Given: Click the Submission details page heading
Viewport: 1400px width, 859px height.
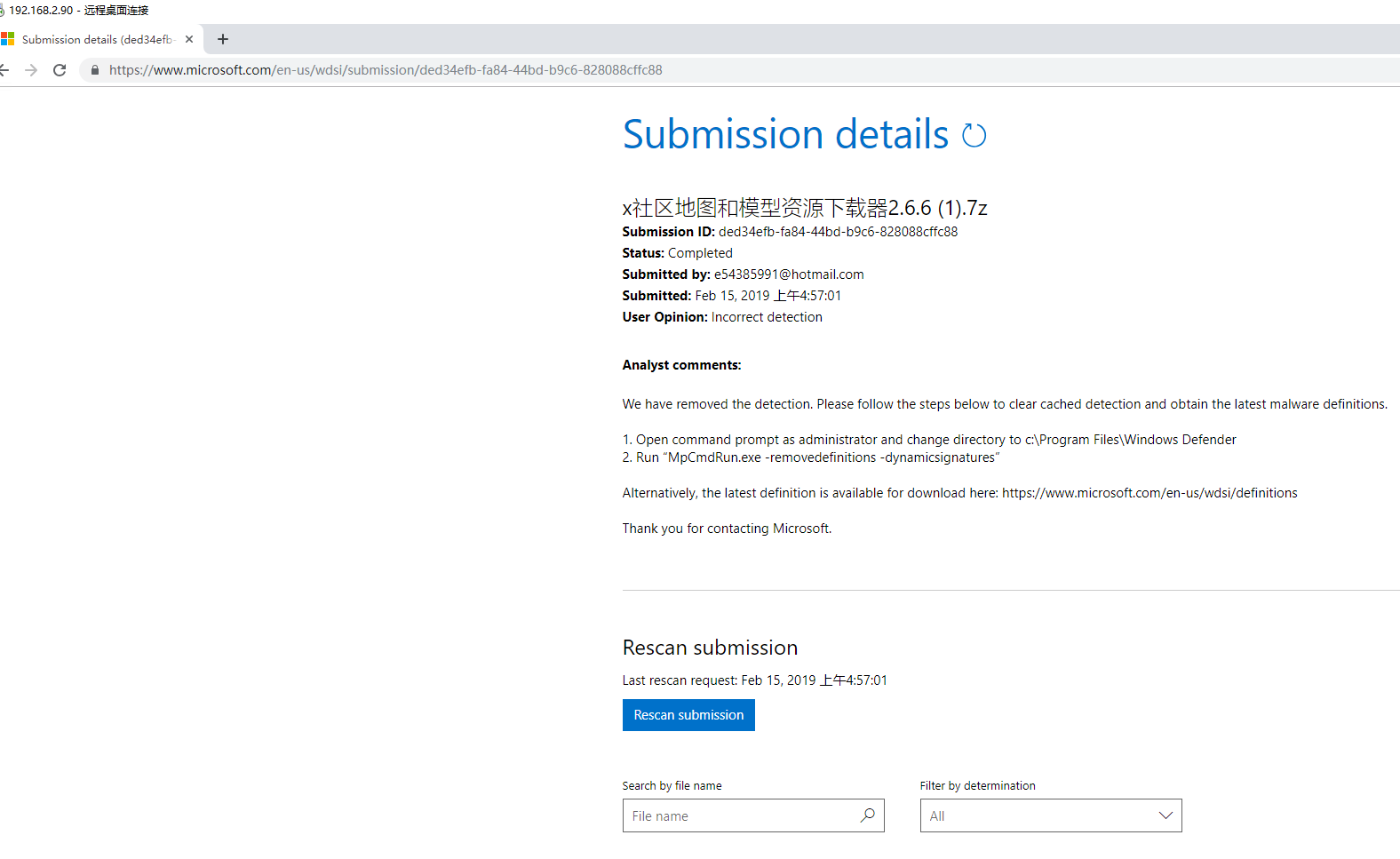Looking at the screenshot, I should pos(785,135).
